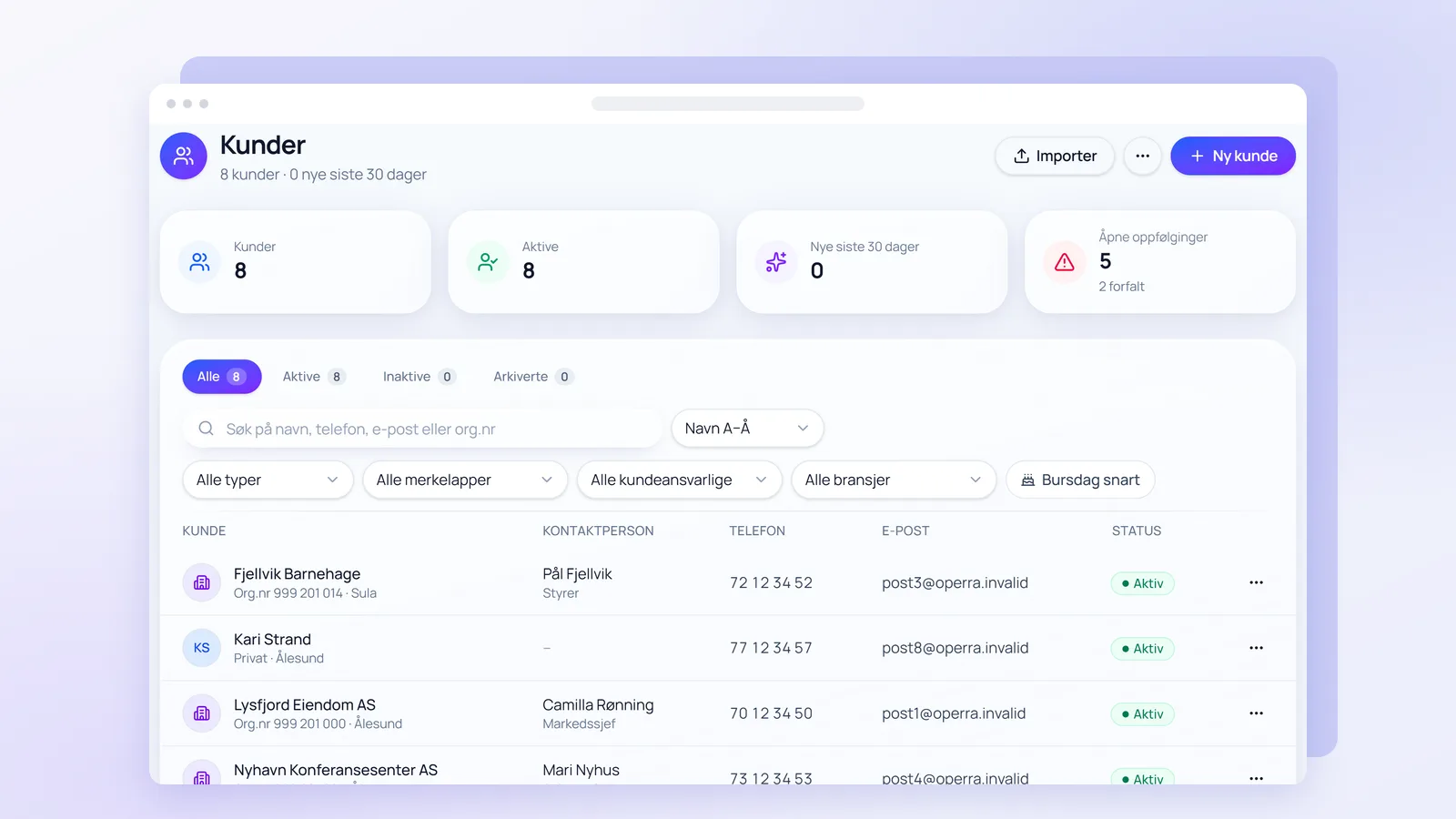Click the Kunder header avatar icon
1456x819 pixels.
184,156
